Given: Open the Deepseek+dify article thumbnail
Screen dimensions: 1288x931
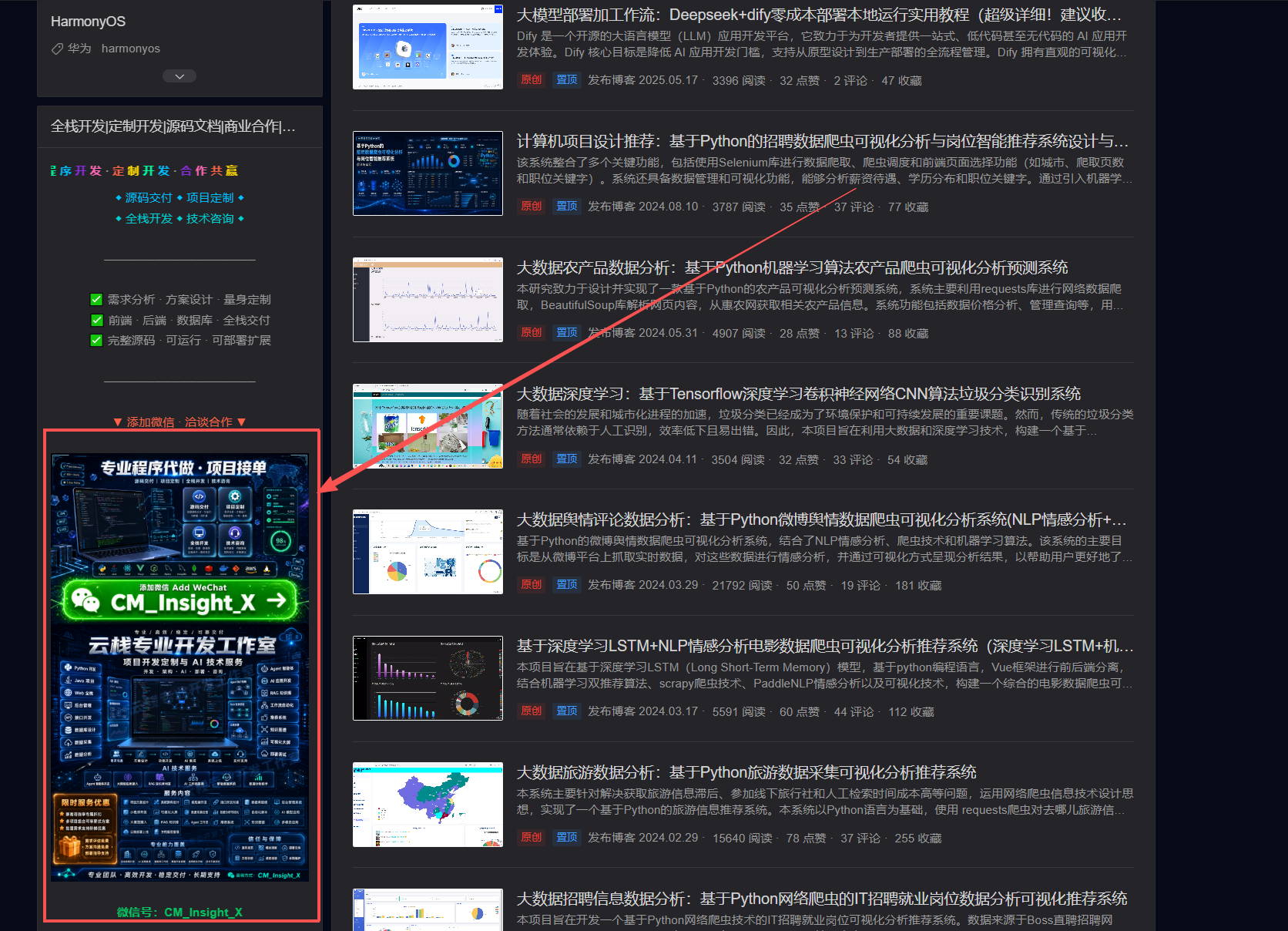Looking at the screenshot, I should pos(428,47).
